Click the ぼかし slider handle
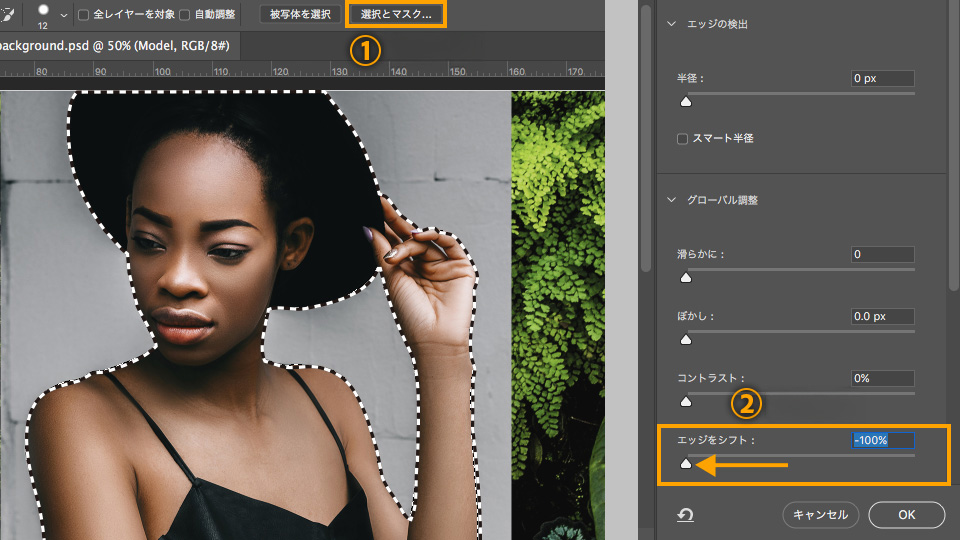The height and width of the screenshot is (540, 960). point(686,339)
